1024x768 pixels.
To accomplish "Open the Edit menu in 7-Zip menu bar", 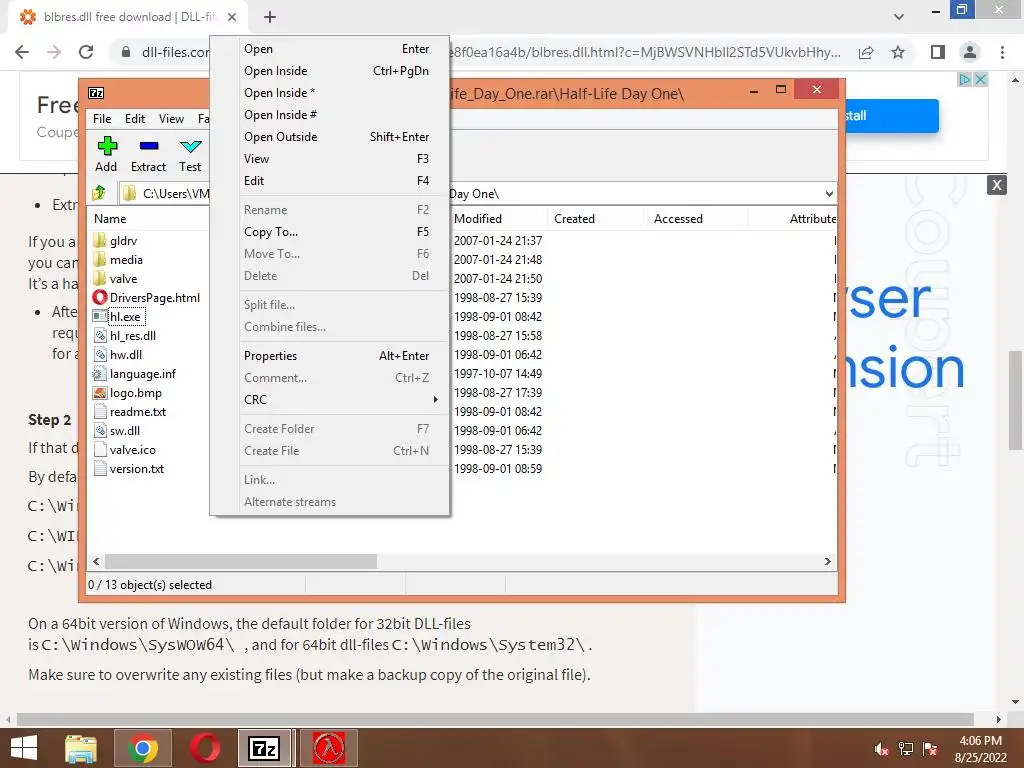I will (x=135, y=119).
